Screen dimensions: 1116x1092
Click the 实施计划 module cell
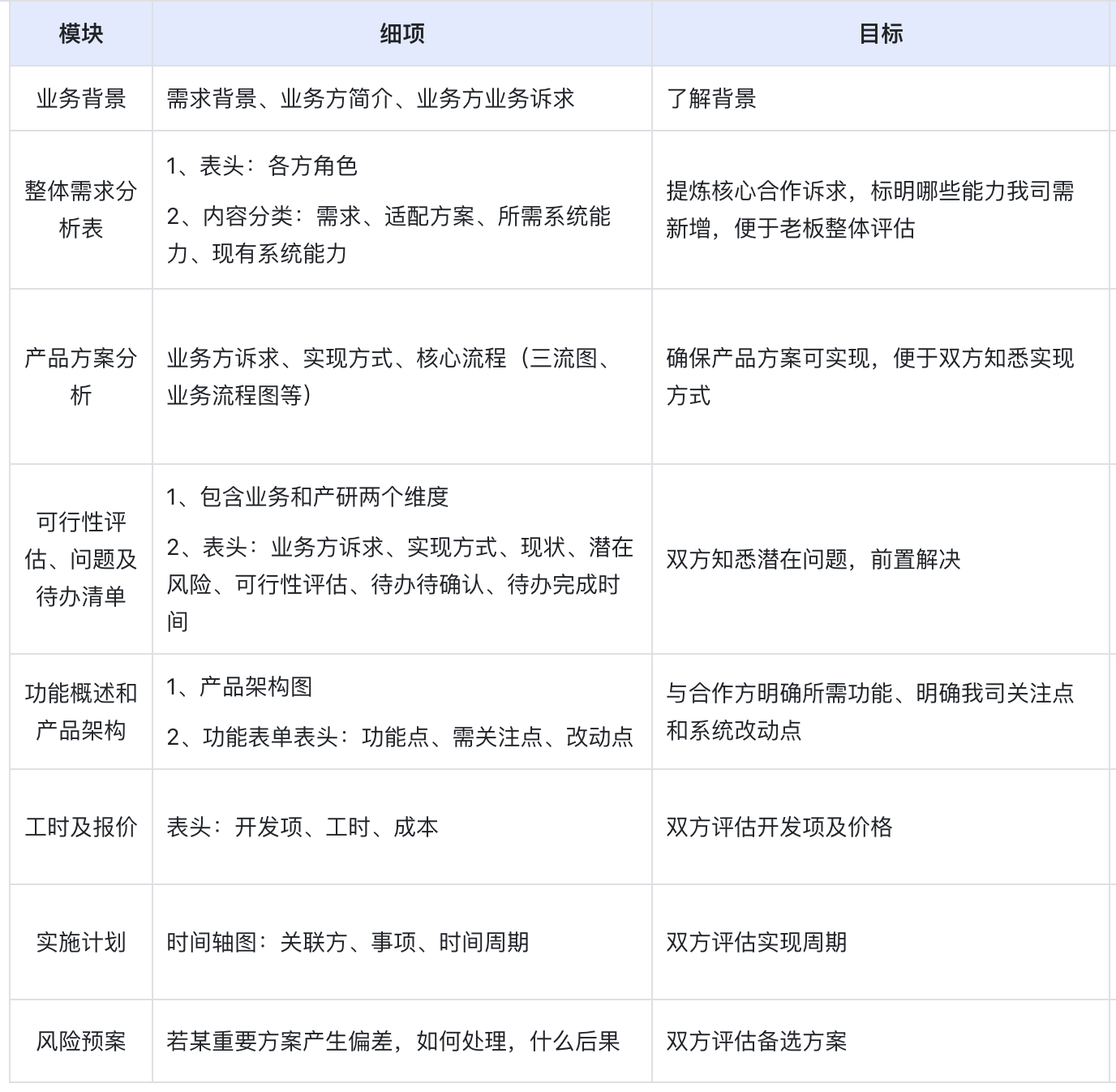79,942
